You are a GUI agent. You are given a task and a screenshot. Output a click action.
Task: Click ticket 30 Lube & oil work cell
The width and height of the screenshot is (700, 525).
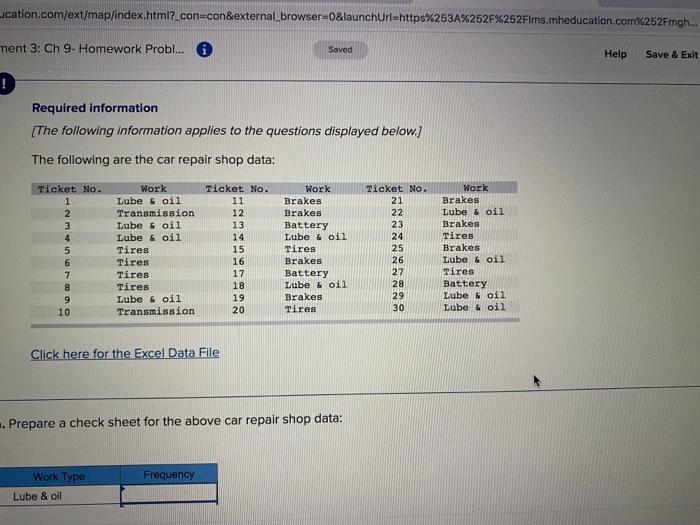tap(475, 308)
